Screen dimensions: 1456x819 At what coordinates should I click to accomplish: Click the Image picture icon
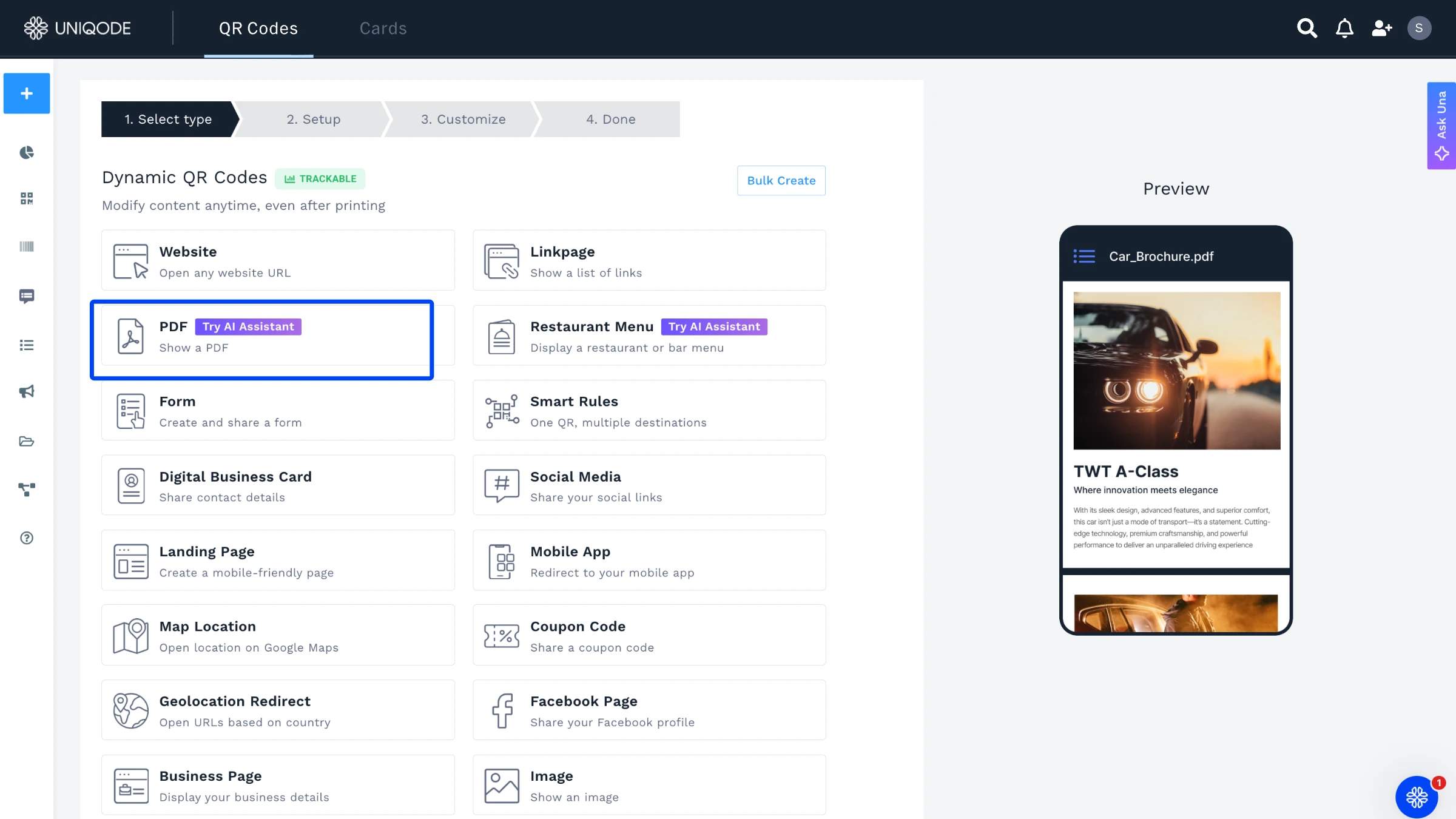501,786
